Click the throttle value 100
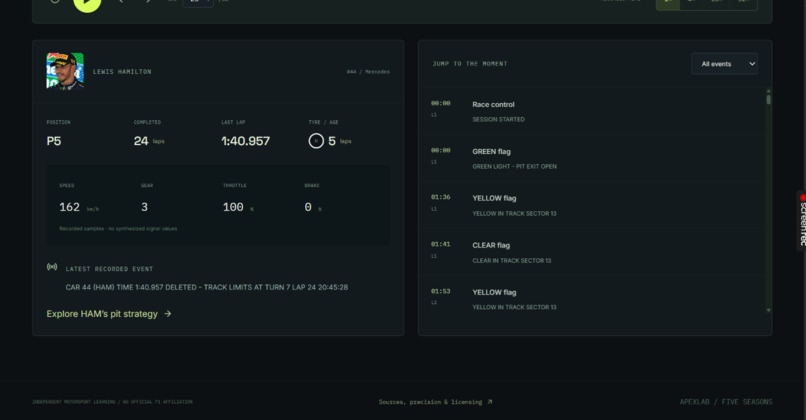Viewport: 806px width, 420px height. coord(233,207)
